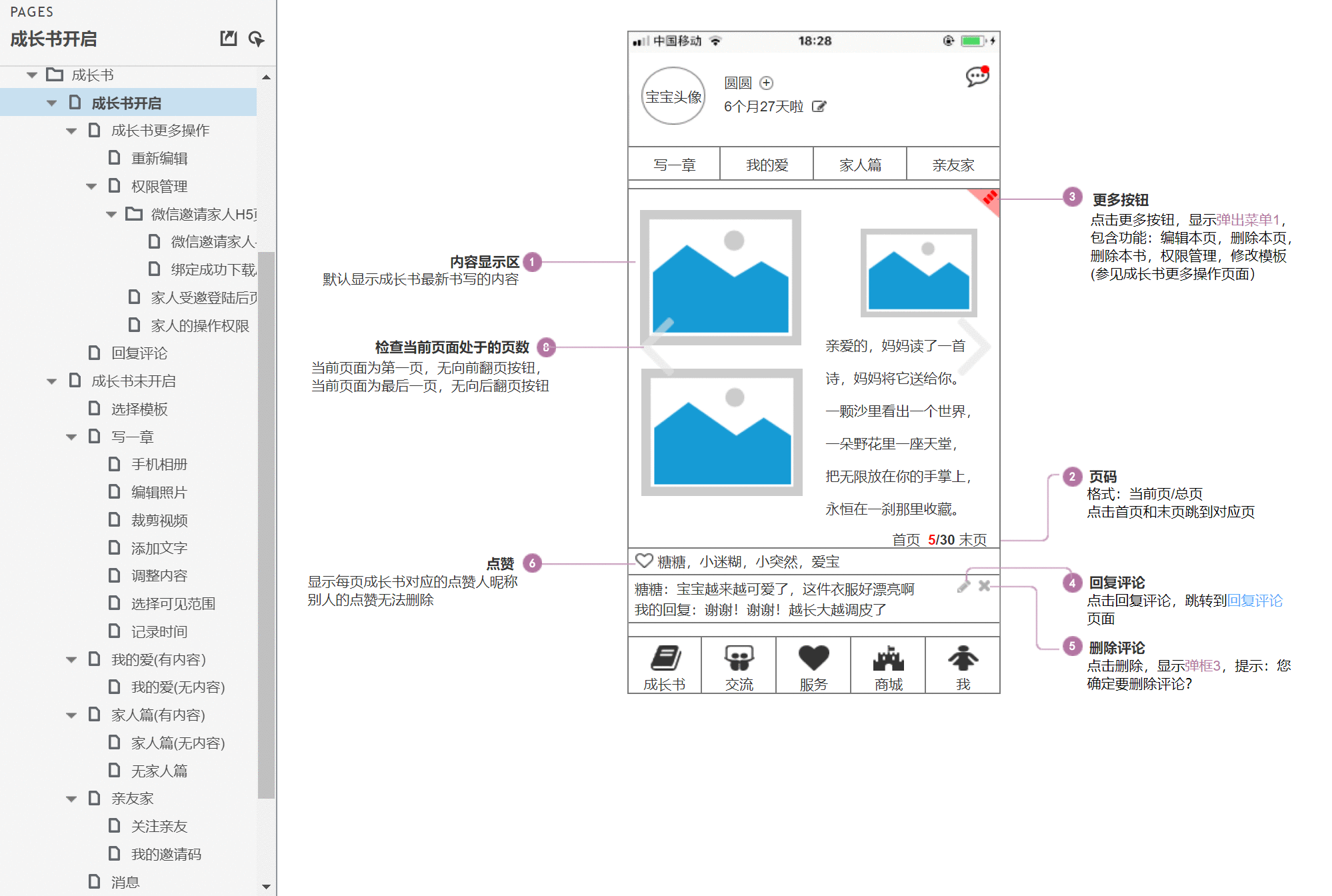Open the 选择模板 page
Screen dimensions: 1332x896
[139, 409]
